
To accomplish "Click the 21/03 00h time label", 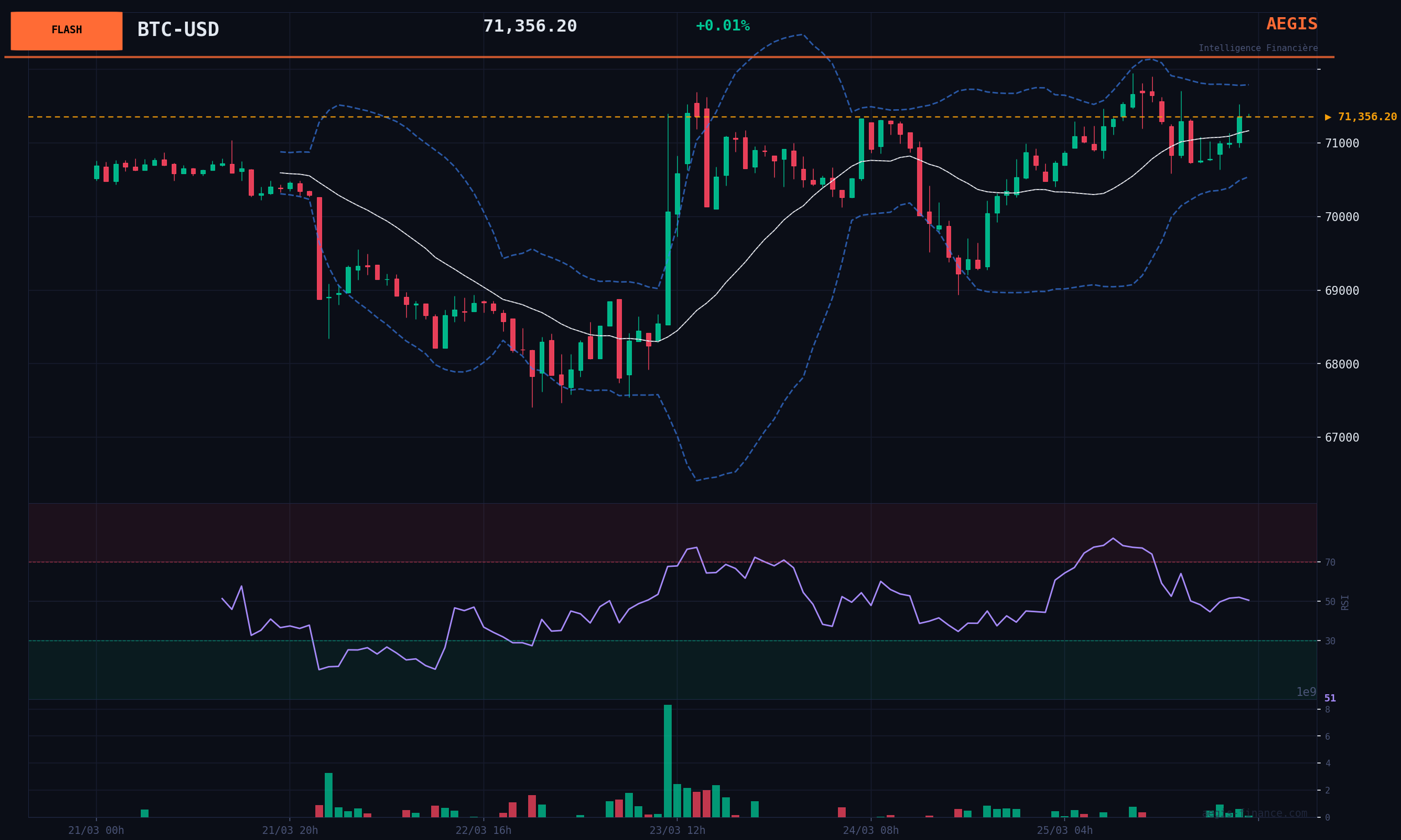I will (96, 831).
